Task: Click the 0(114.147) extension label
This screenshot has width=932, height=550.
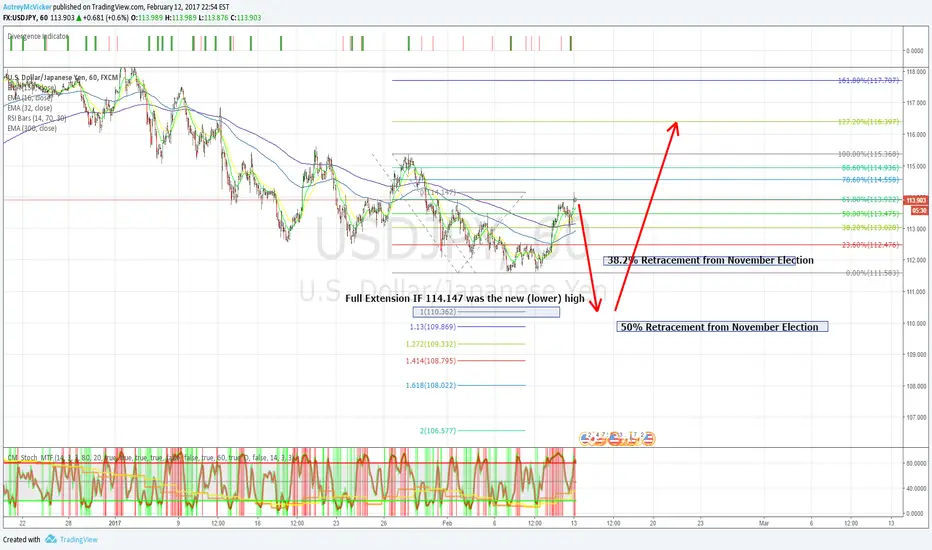Action: click(x=438, y=193)
